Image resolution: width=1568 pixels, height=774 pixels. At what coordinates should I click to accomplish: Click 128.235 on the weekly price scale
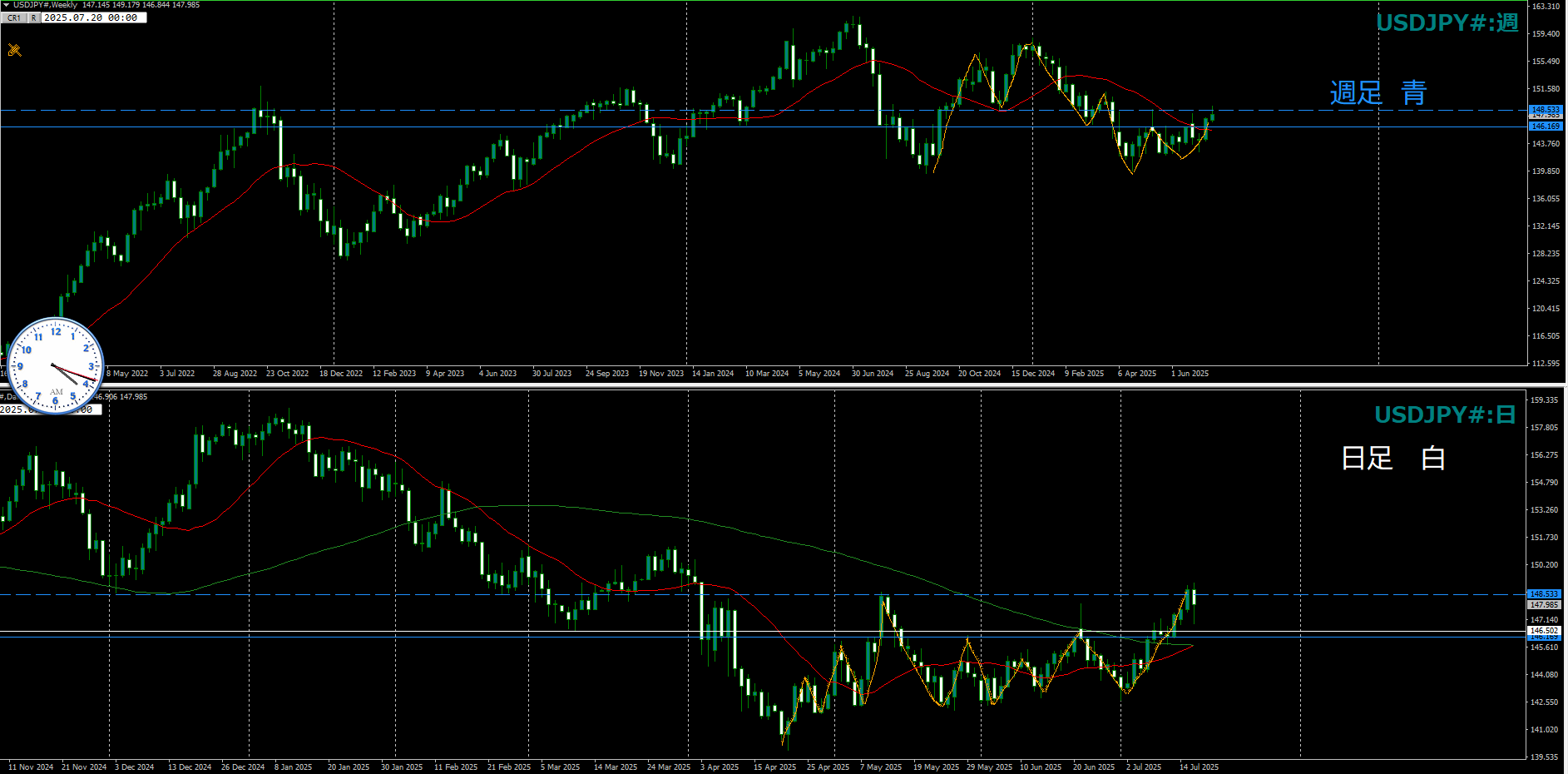pyautogui.click(x=1546, y=254)
